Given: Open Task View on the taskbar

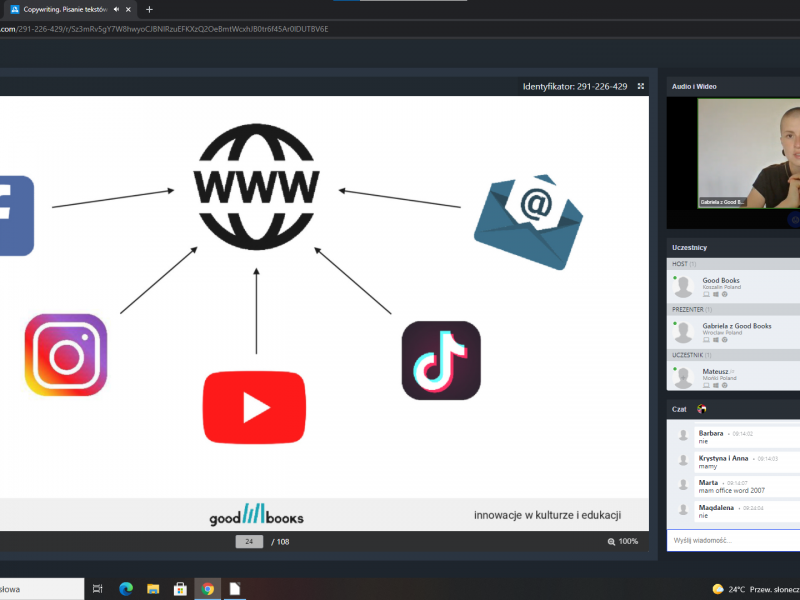Looking at the screenshot, I should (x=97, y=589).
